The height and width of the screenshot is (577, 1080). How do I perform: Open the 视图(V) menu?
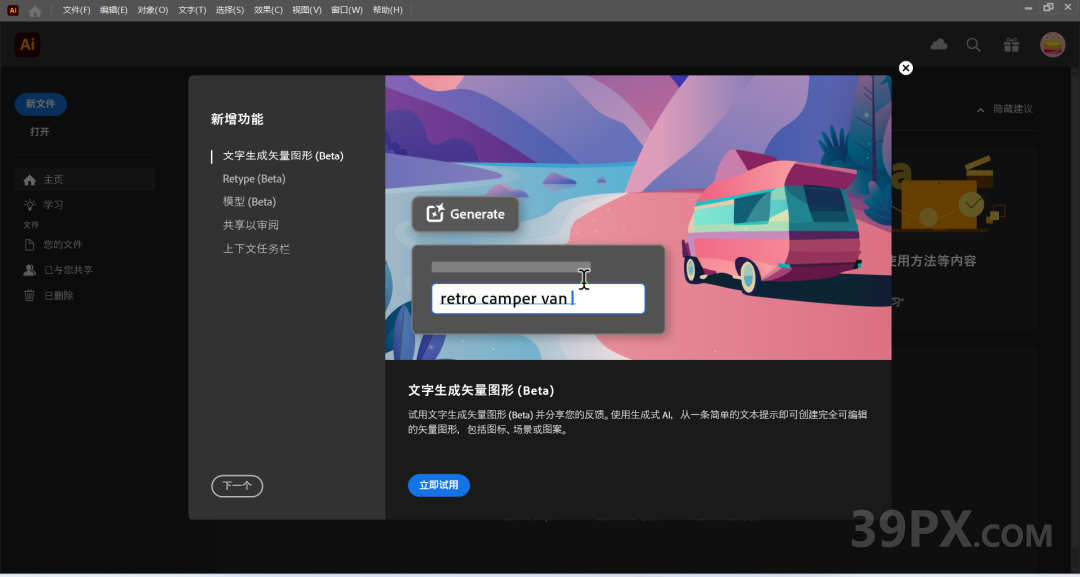tap(307, 10)
